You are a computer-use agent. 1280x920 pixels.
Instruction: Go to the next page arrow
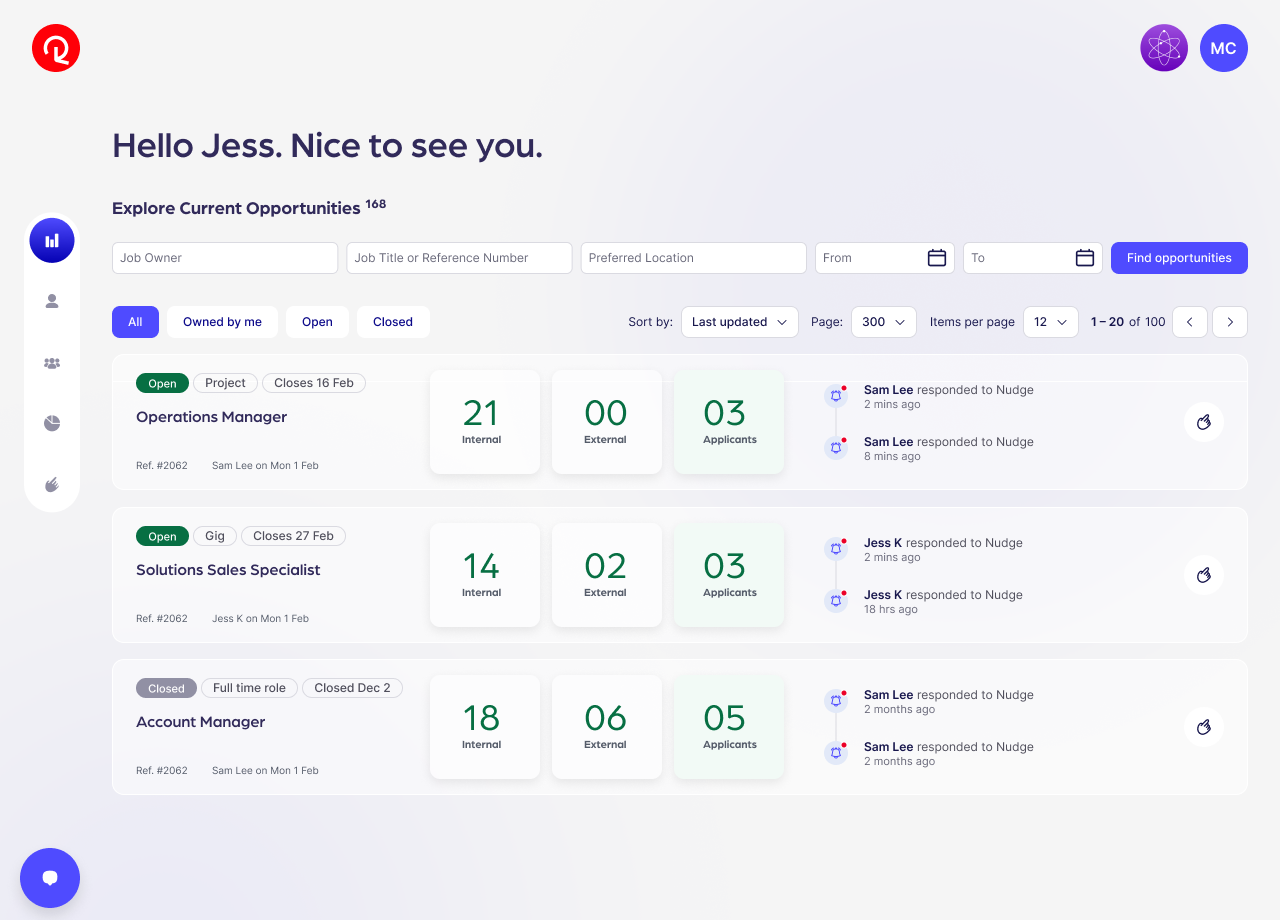(1230, 322)
